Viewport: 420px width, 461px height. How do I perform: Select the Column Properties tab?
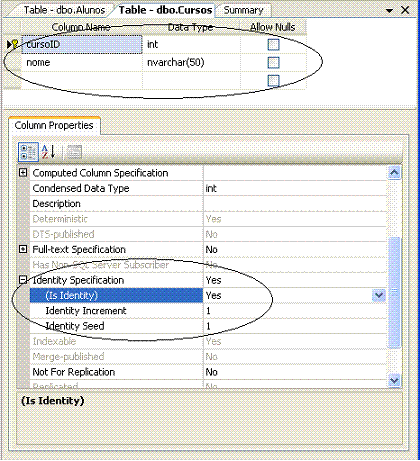point(54,125)
